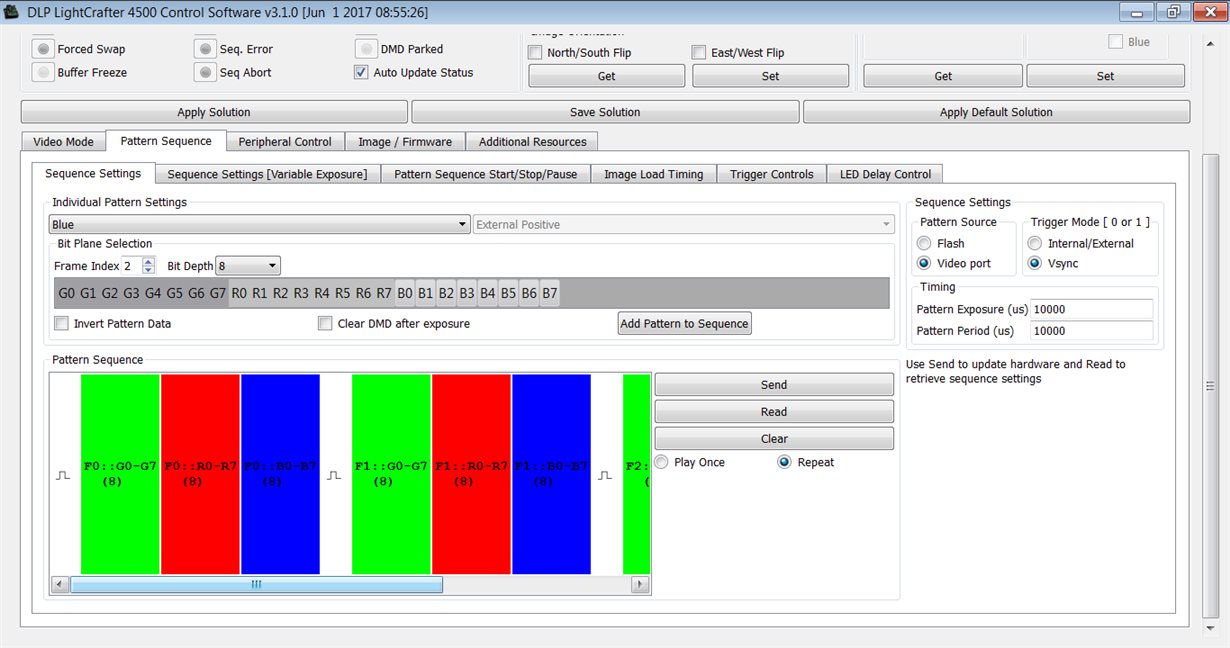
Task: Select the R7 bit plane button
Action: (384, 294)
